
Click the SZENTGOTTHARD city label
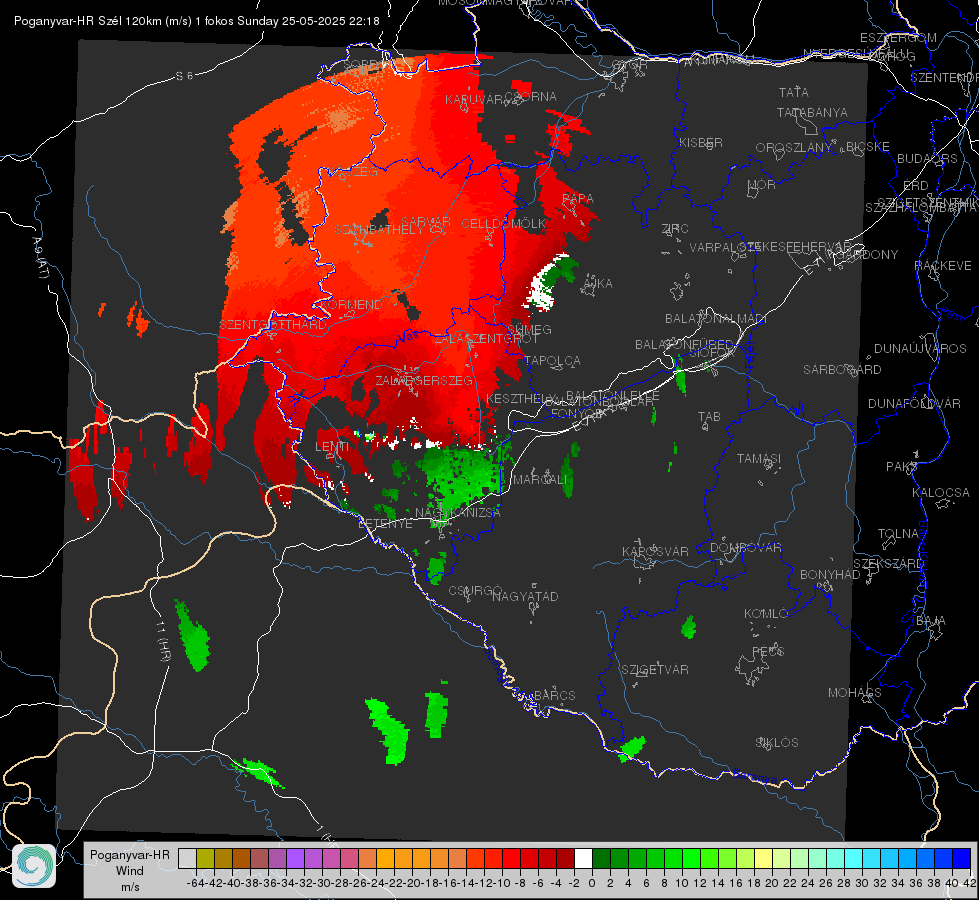pyautogui.click(x=273, y=325)
